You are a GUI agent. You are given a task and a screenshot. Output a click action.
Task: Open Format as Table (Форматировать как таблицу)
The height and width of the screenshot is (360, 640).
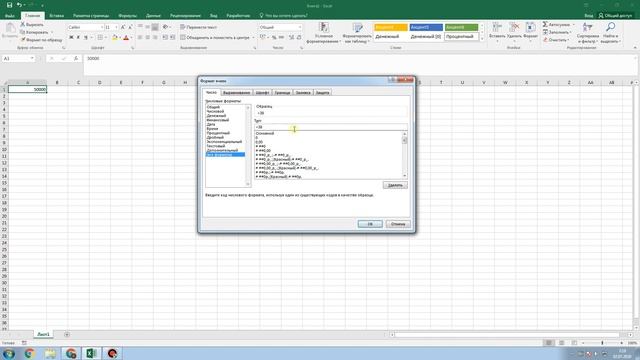[x=357, y=33]
